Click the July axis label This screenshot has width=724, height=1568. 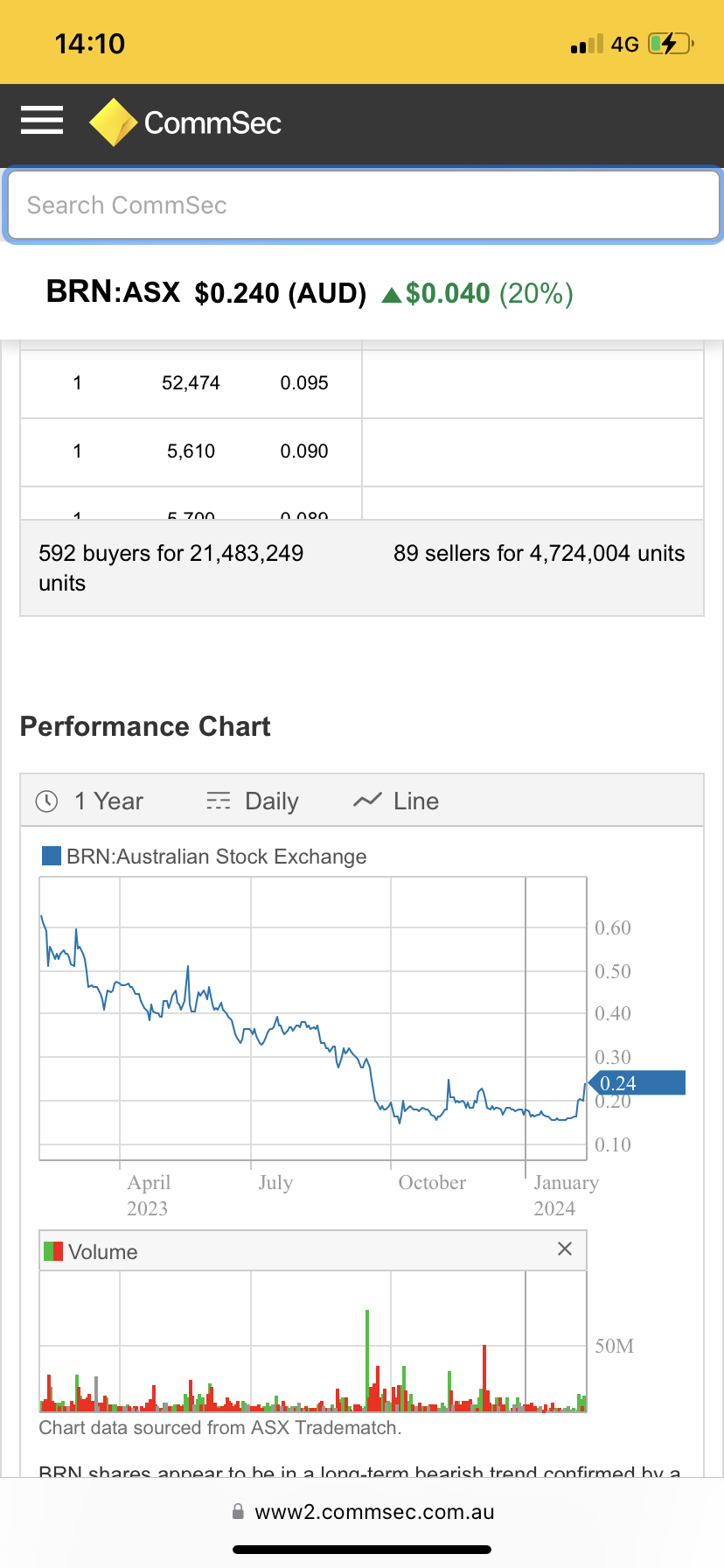(275, 1182)
